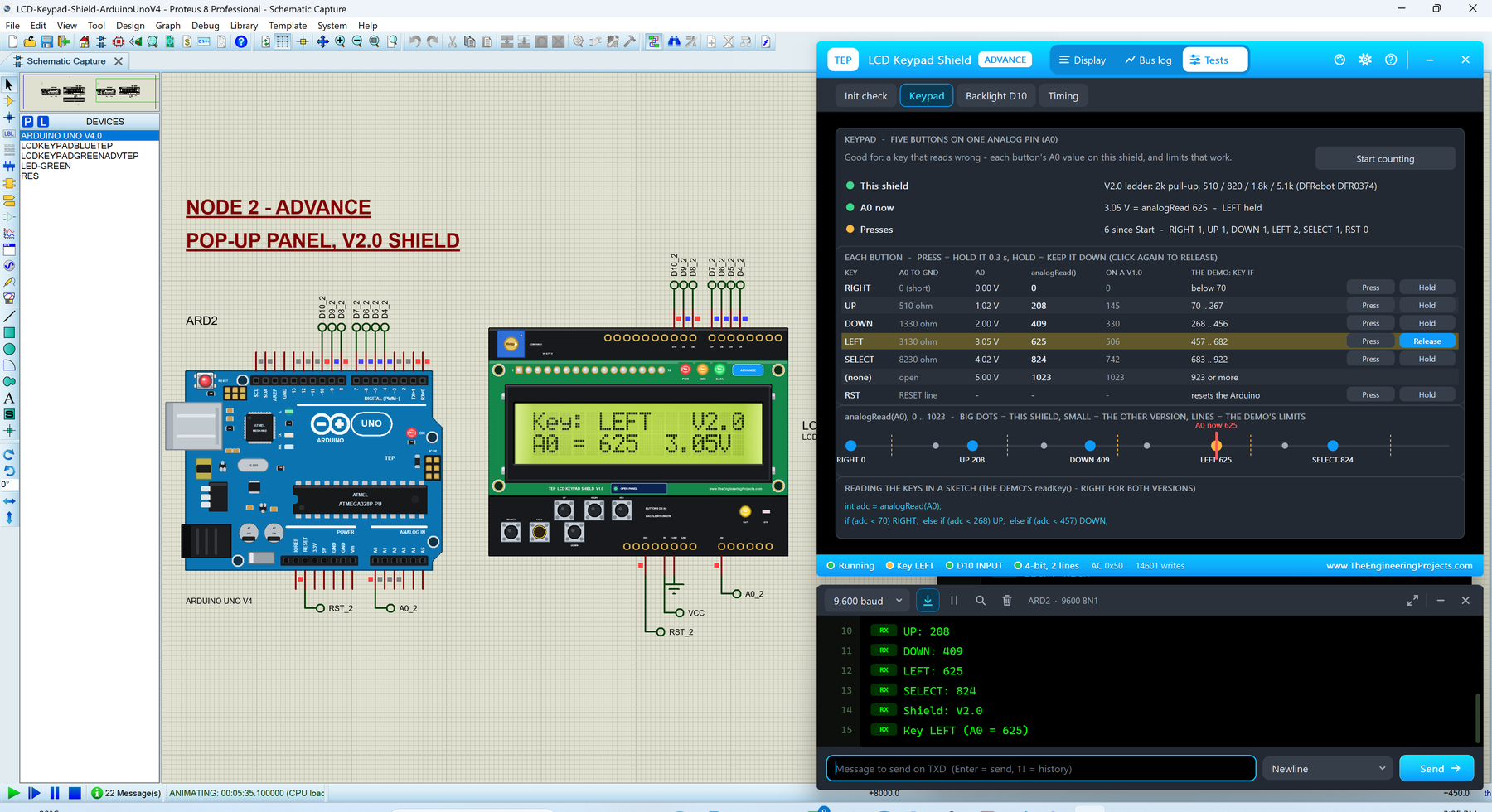Toggle the grid display toolbar icon

(283, 41)
